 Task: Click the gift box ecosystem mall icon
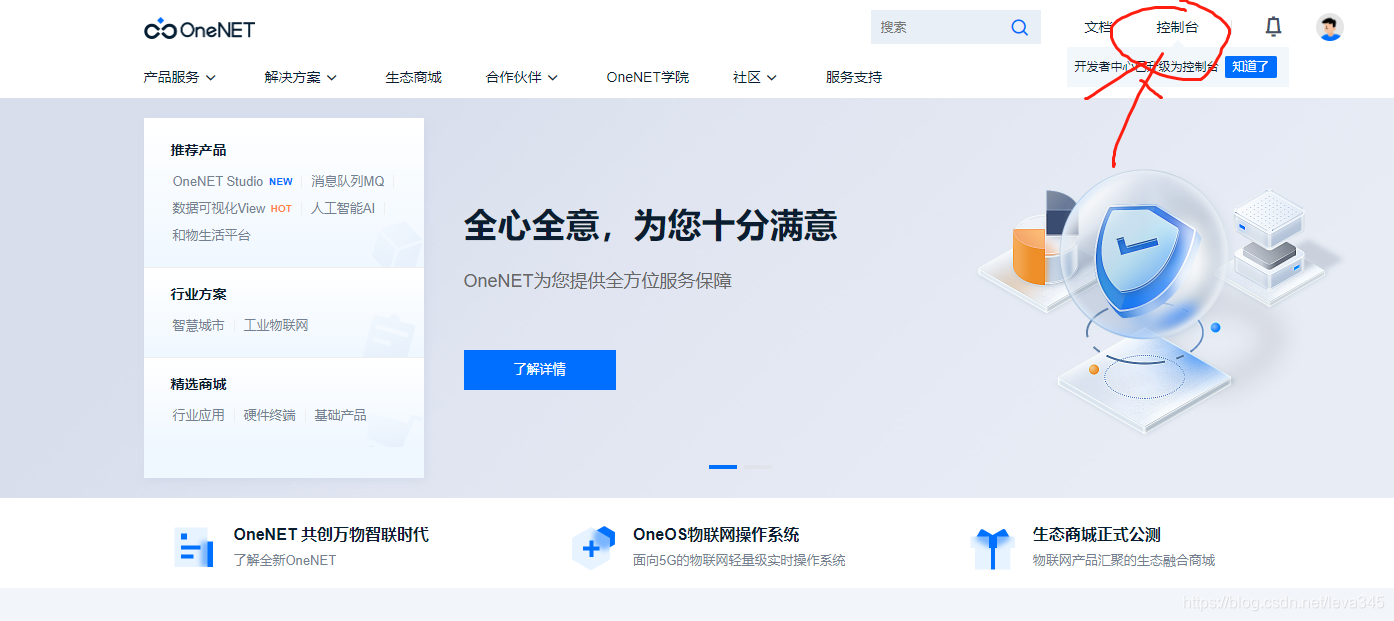coord(992,548)
